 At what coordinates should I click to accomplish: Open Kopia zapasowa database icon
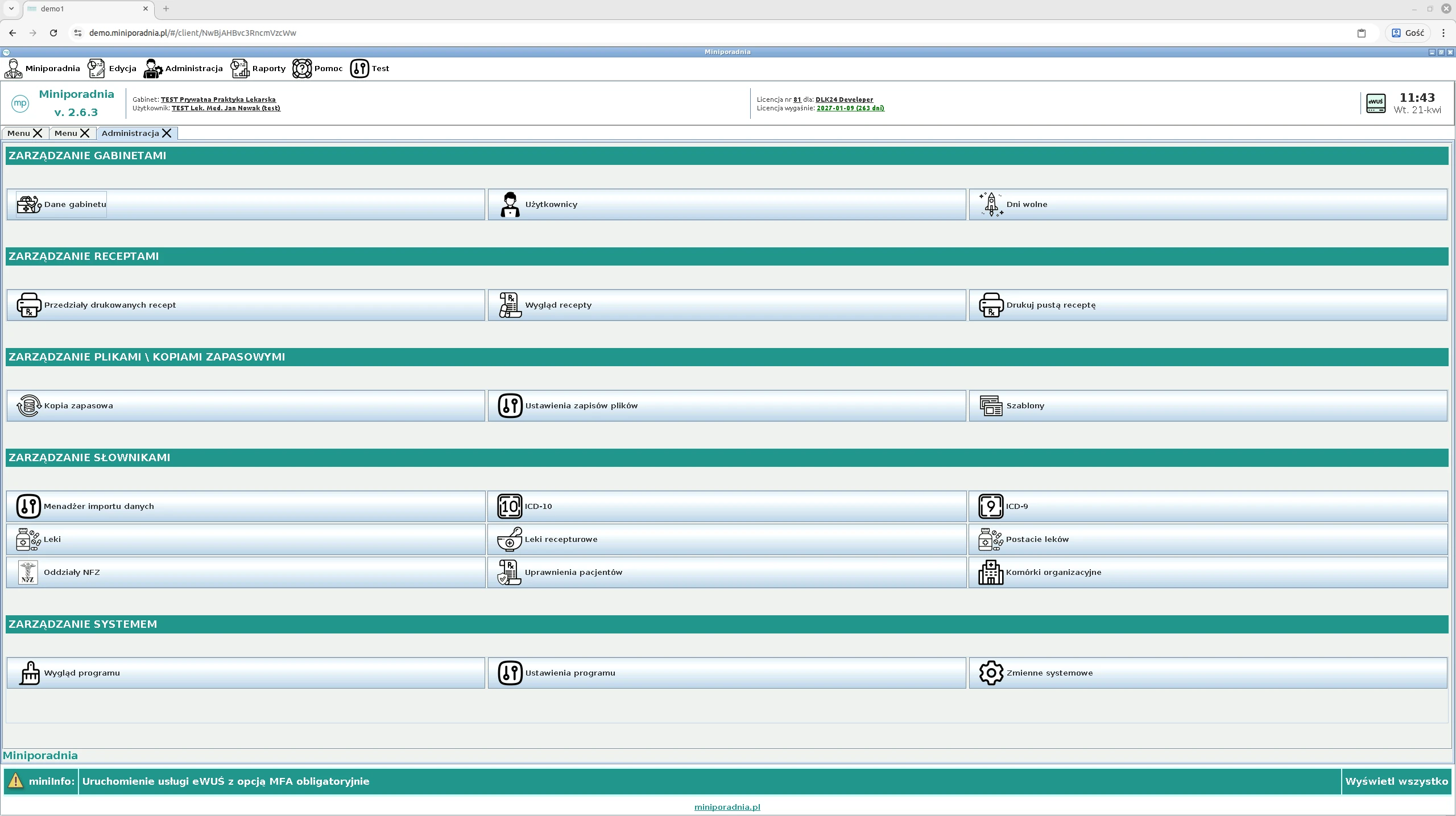pyautogui.click(x=28, y=405)
